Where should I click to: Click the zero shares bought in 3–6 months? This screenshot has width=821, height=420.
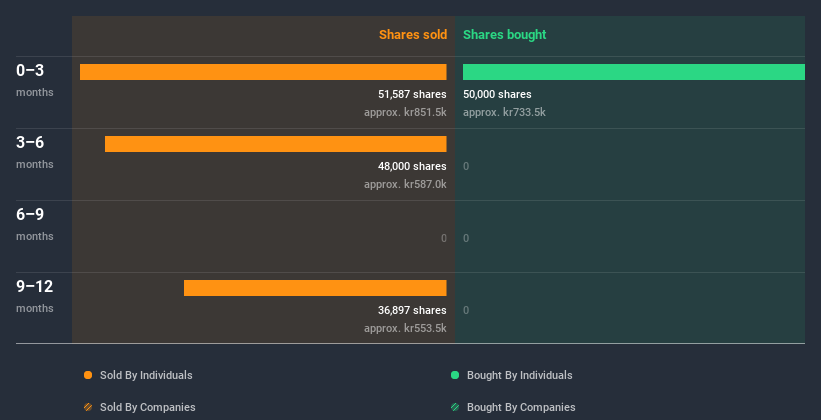(x=466, y=166)
